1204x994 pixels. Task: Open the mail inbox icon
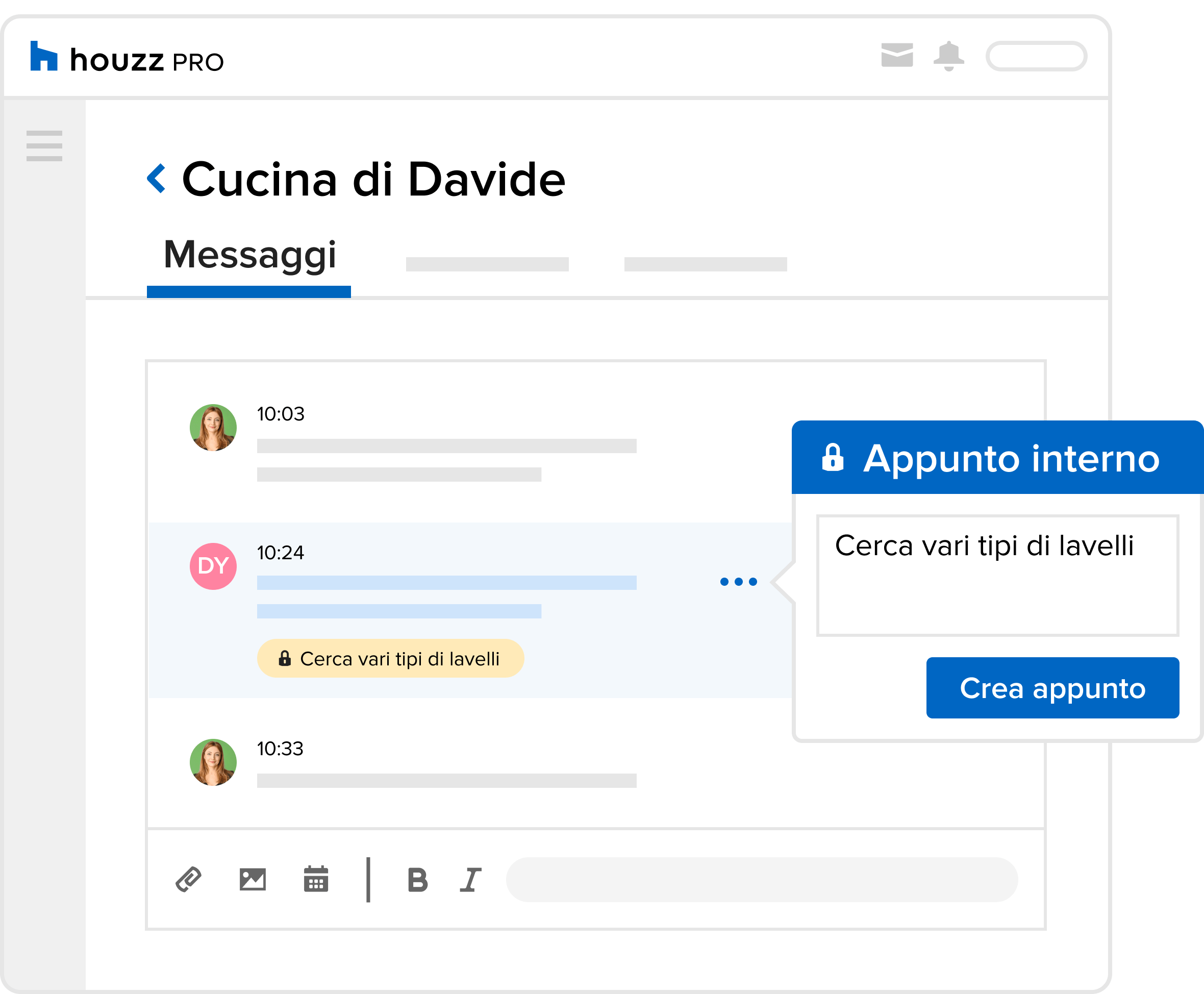pos(896,55)
